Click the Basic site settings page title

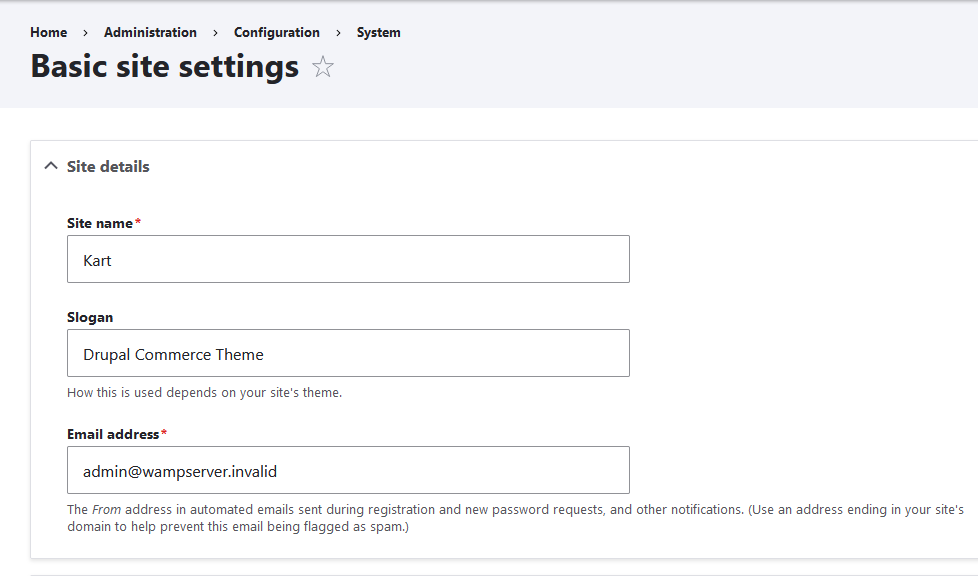[165, 66]
